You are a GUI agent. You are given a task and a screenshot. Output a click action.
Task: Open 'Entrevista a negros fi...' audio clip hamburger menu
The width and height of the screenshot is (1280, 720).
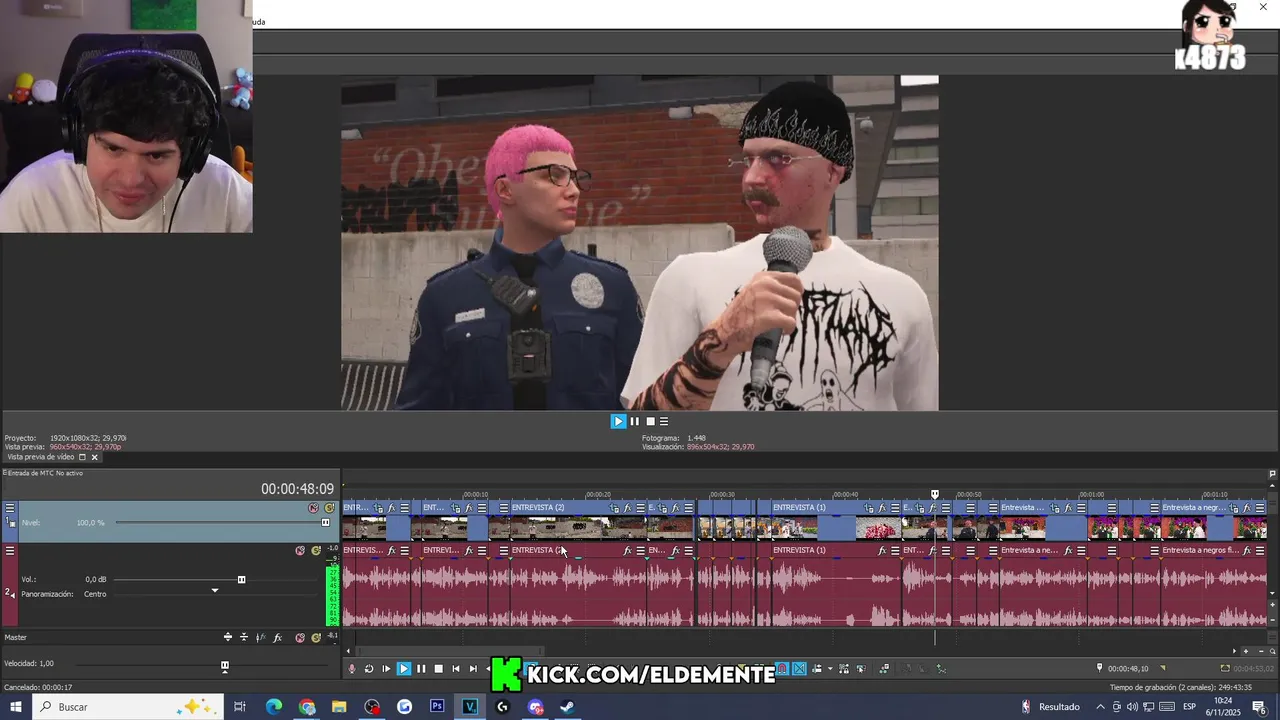coord(1260,550)
